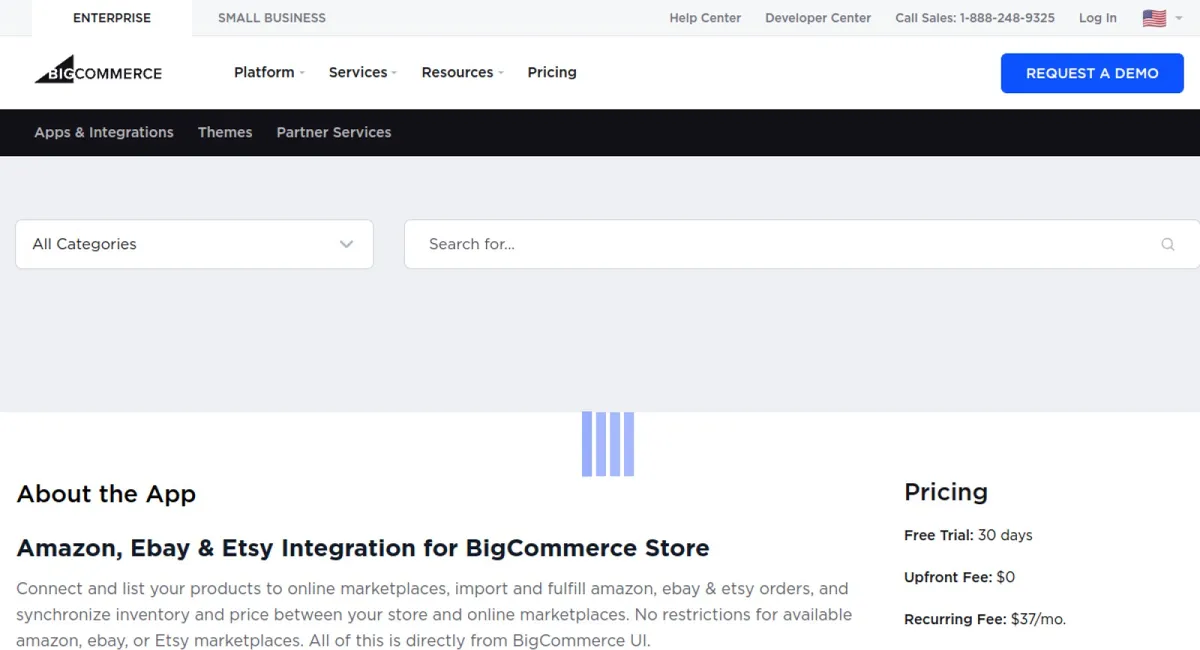The height and width of the screenshot is (650, 1200).
Task: Open the Help Center link
Action: coord(705,18)
